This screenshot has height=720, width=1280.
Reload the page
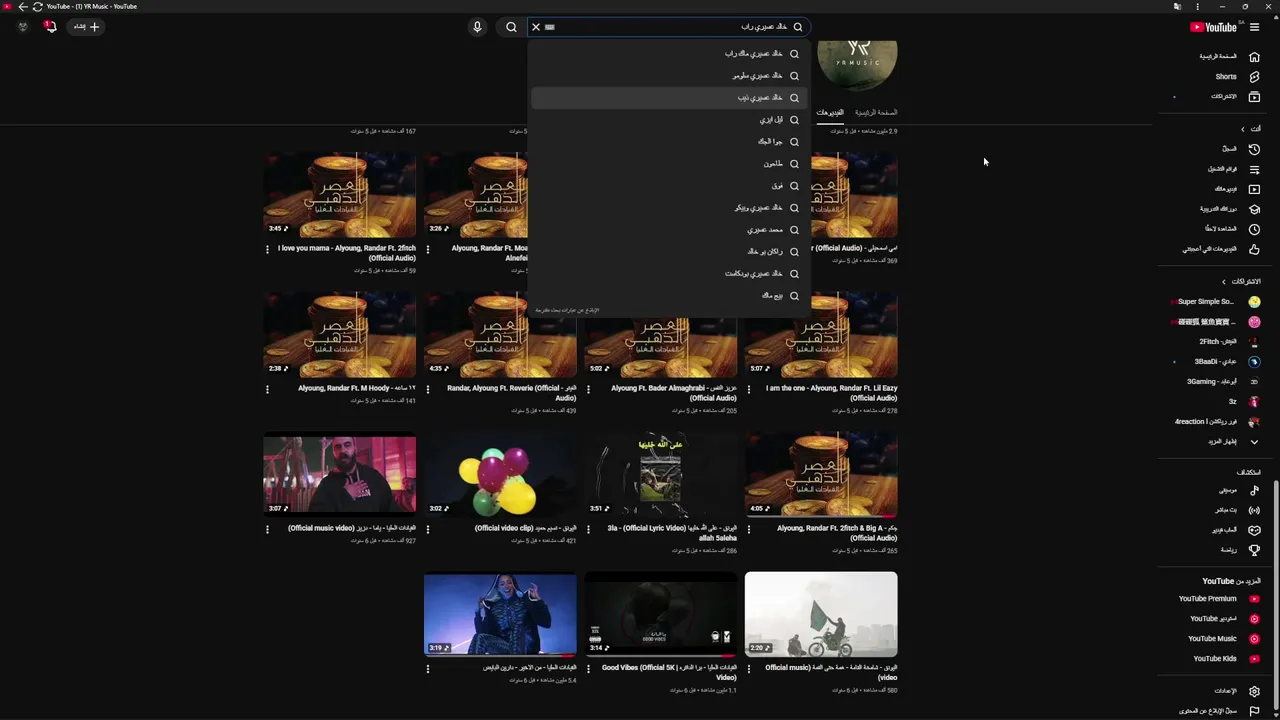pyautogui.click(x=37, y=6)
